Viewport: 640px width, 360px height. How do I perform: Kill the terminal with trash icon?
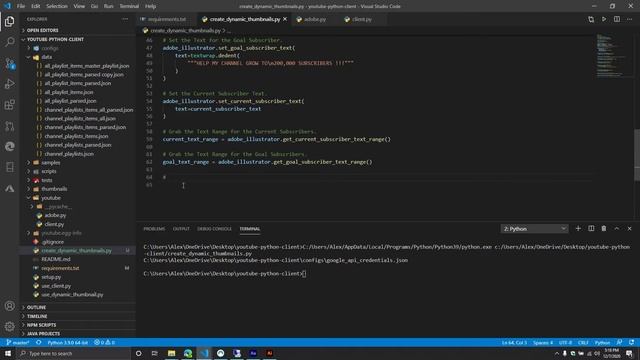604,229
